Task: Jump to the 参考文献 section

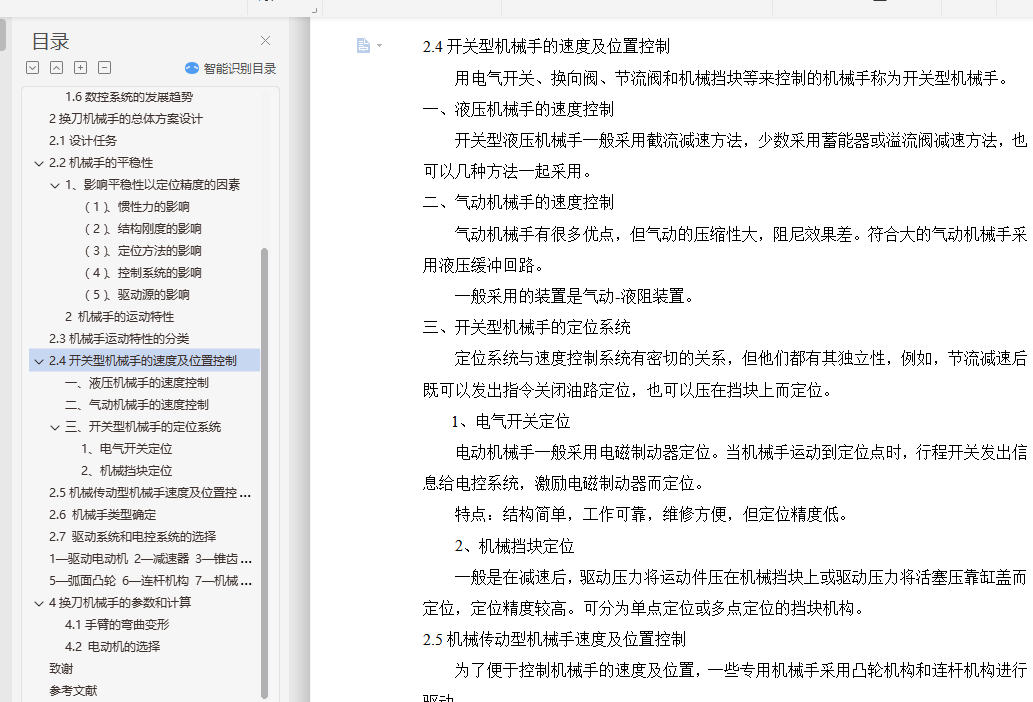Action: click(x=73, y=691)
